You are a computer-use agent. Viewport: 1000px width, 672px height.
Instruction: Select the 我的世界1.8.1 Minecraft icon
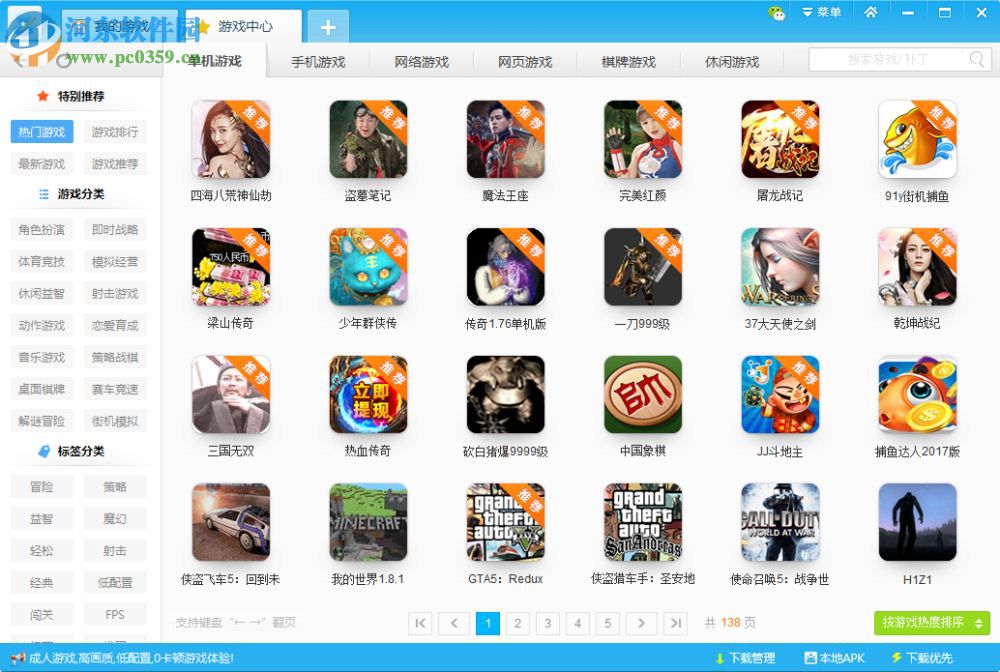click(x=367, y=524)
